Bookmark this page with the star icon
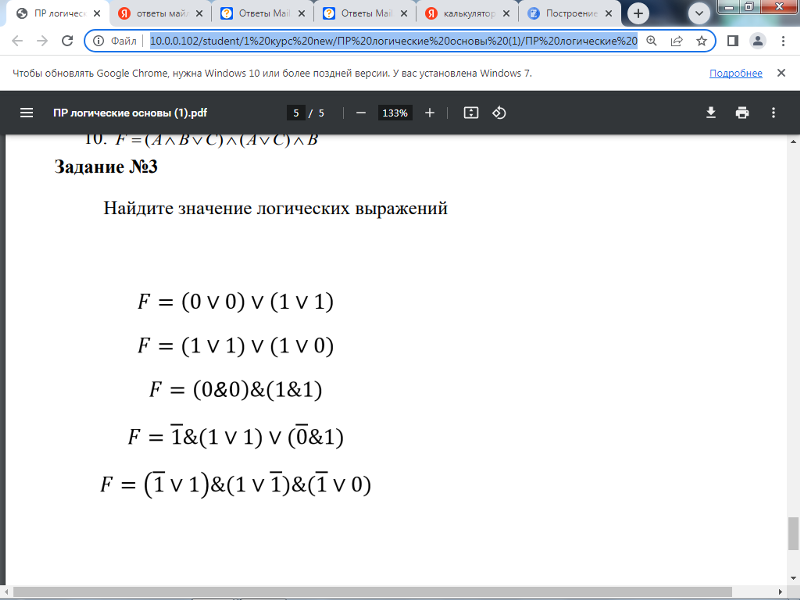Screen dimensions: 800x600 pos(702,41)
